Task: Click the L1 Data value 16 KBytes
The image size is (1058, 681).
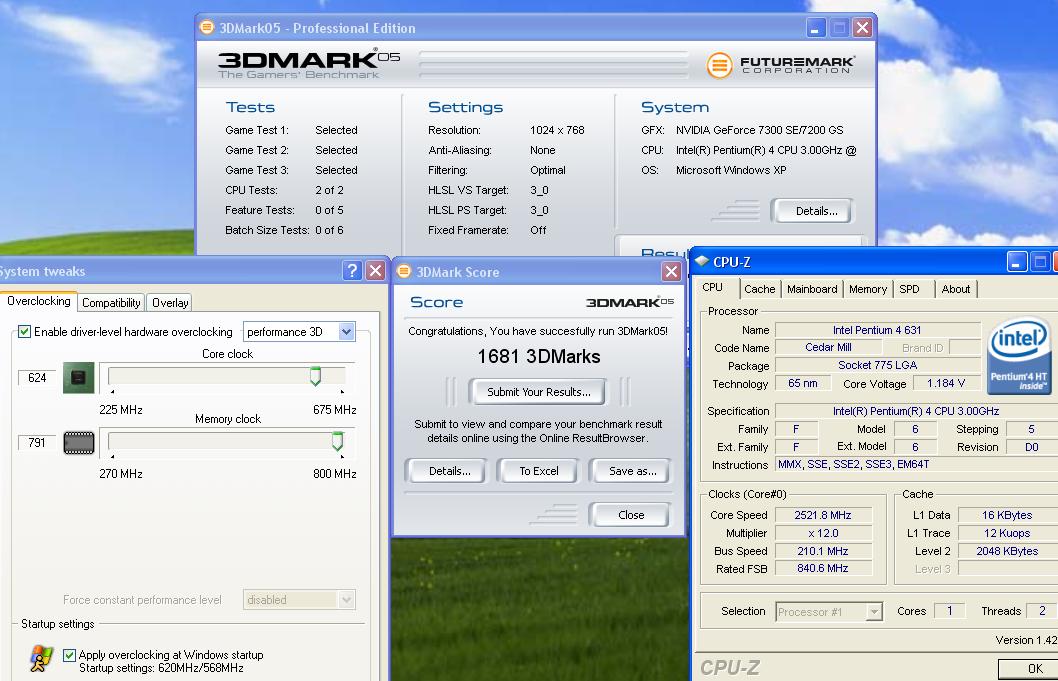Action: point(1007,515)
